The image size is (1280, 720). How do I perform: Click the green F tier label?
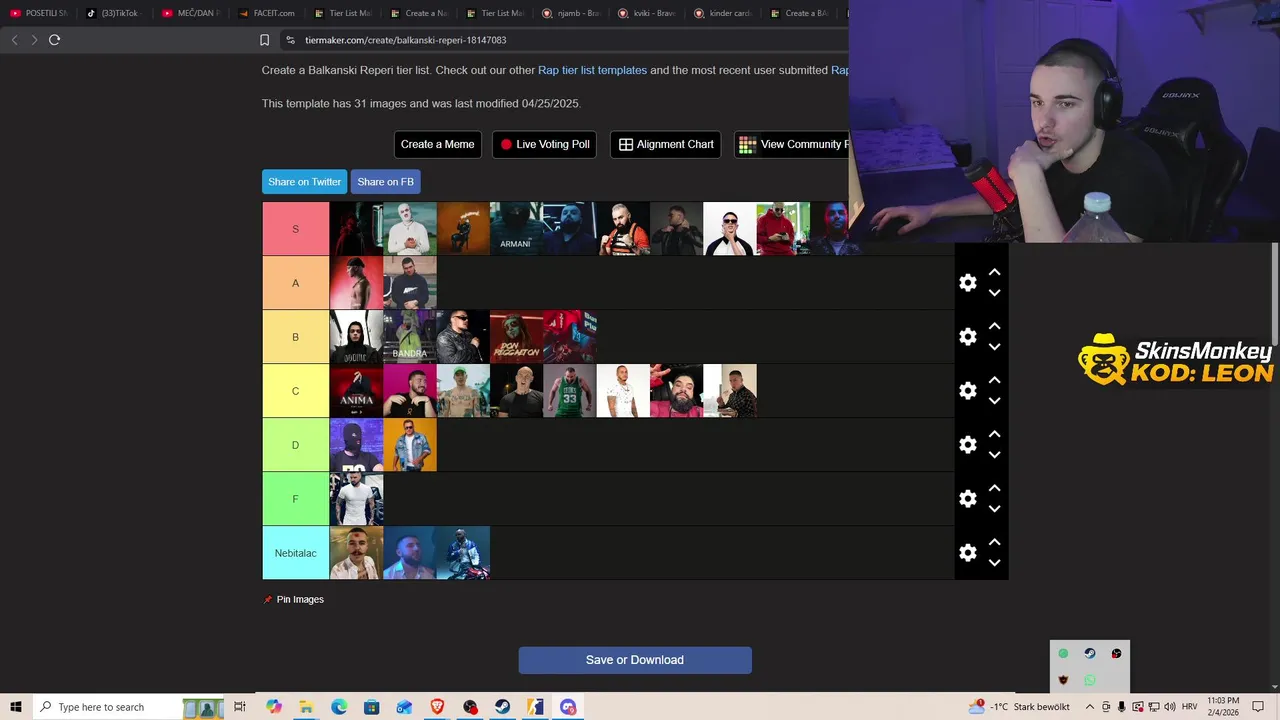tap(295, 499)
